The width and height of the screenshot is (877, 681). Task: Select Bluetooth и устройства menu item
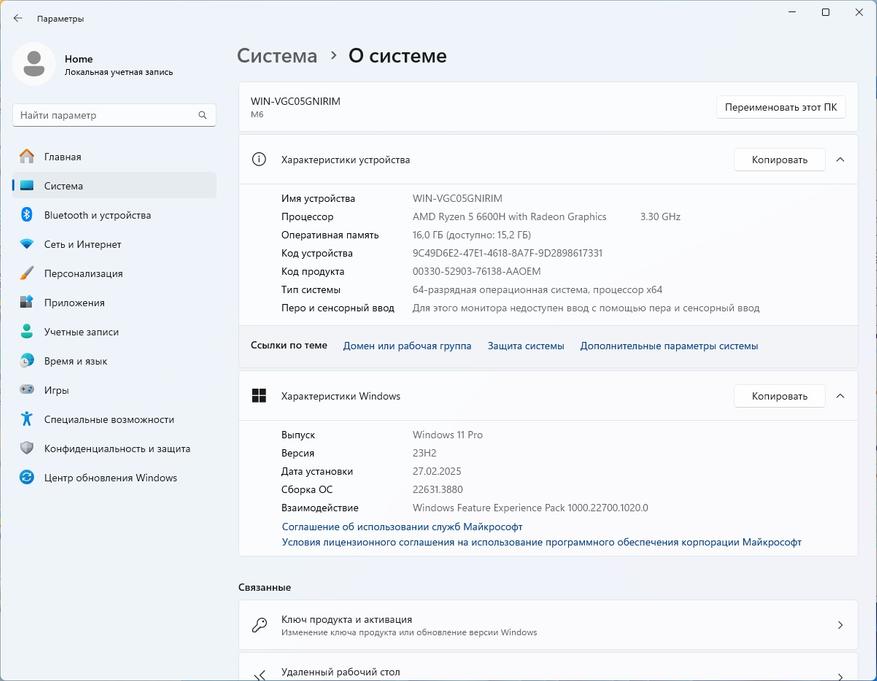(x=114, y=215)
